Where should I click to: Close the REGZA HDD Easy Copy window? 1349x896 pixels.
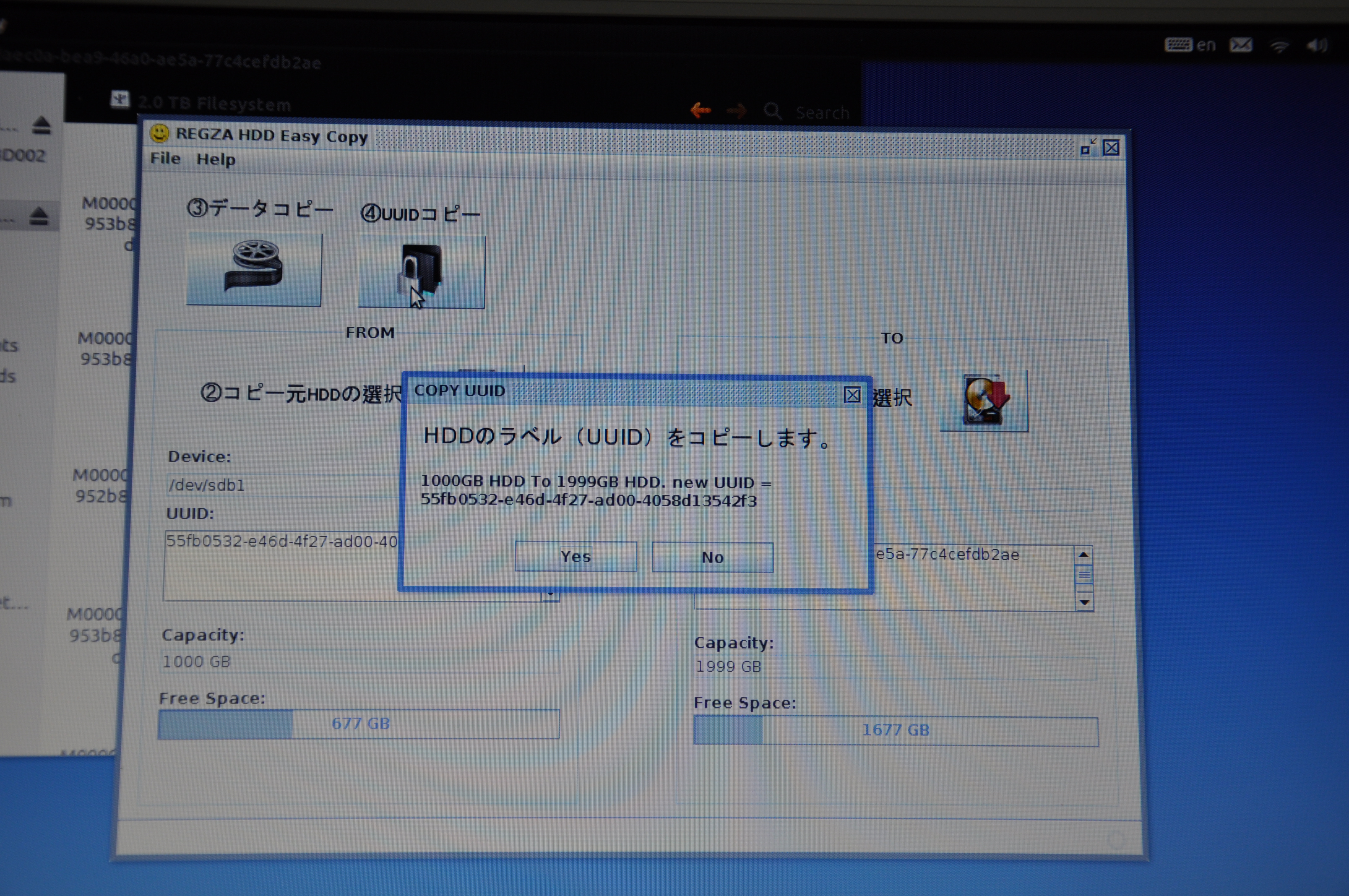1111,148
